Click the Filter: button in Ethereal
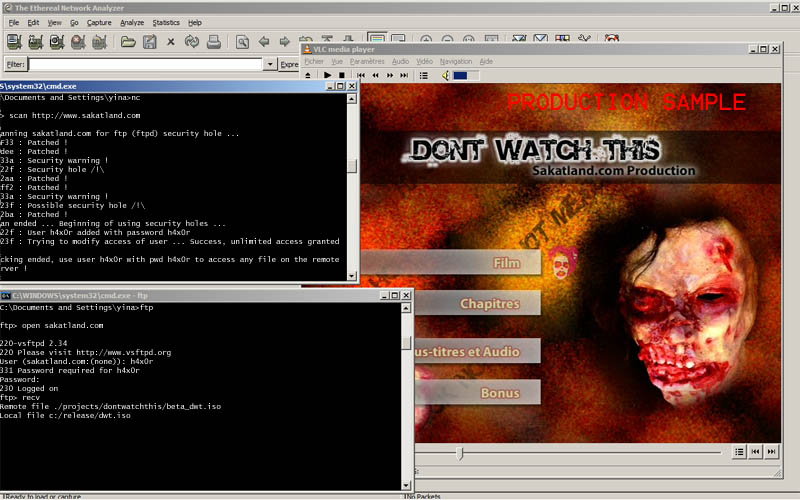800x500 pixels. point(15,64)
